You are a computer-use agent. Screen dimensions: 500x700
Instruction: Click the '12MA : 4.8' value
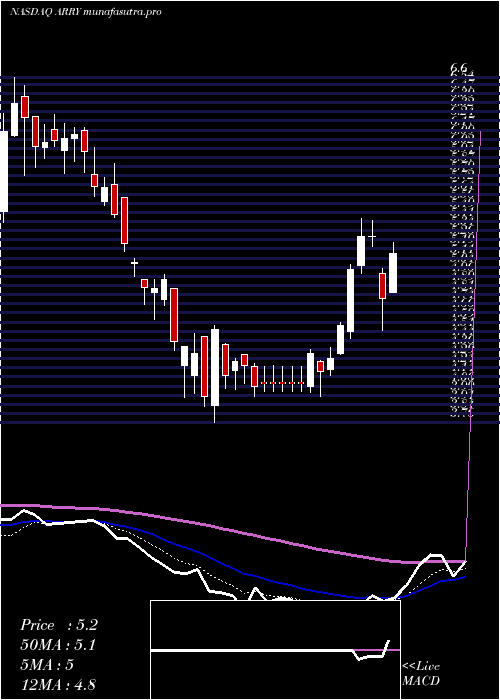[x=58, y=684]
